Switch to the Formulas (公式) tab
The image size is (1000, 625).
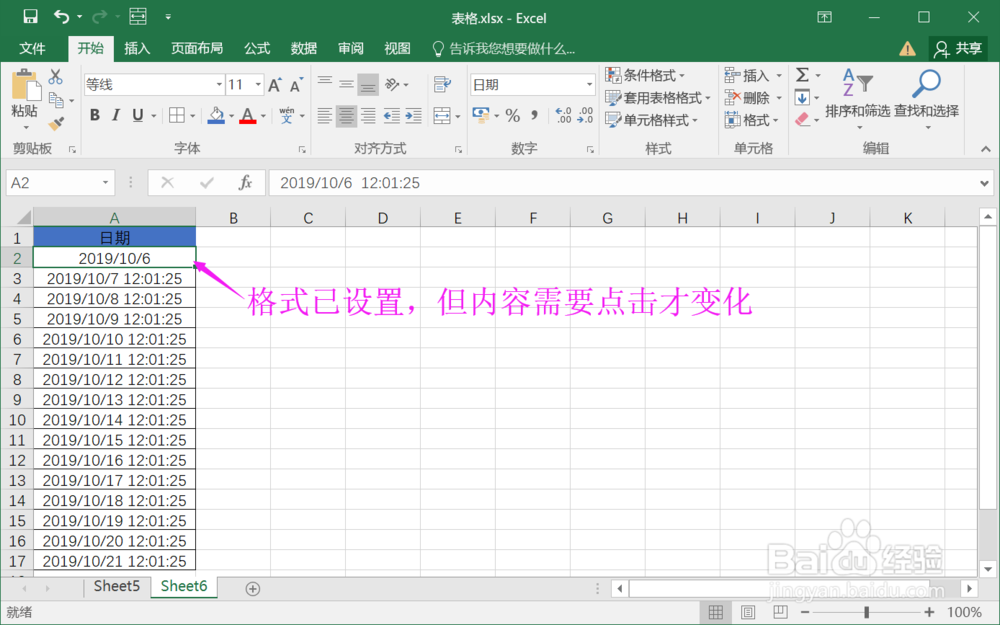[x=257, y=48]
